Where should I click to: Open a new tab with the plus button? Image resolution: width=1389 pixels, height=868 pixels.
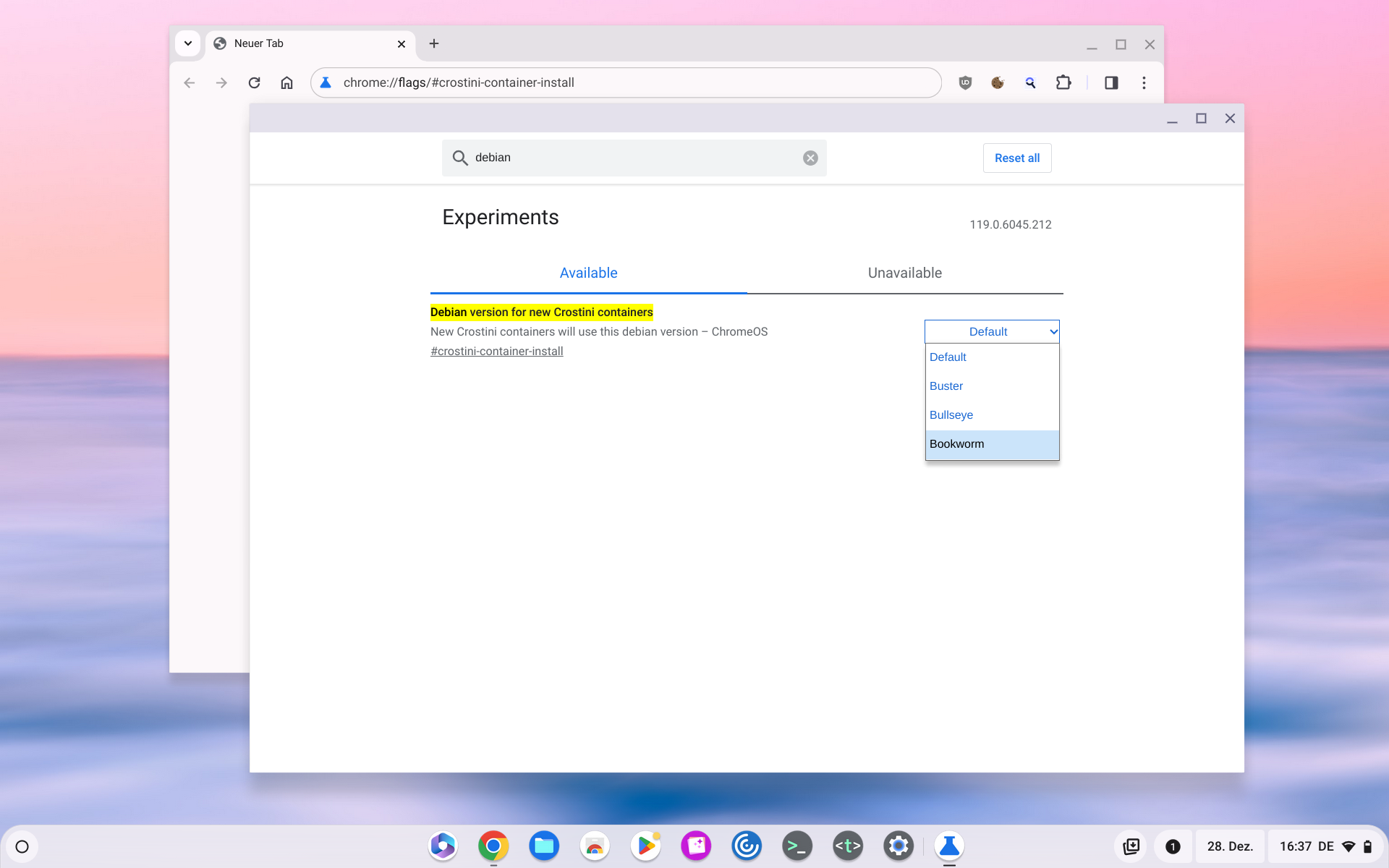coord(434,43)
